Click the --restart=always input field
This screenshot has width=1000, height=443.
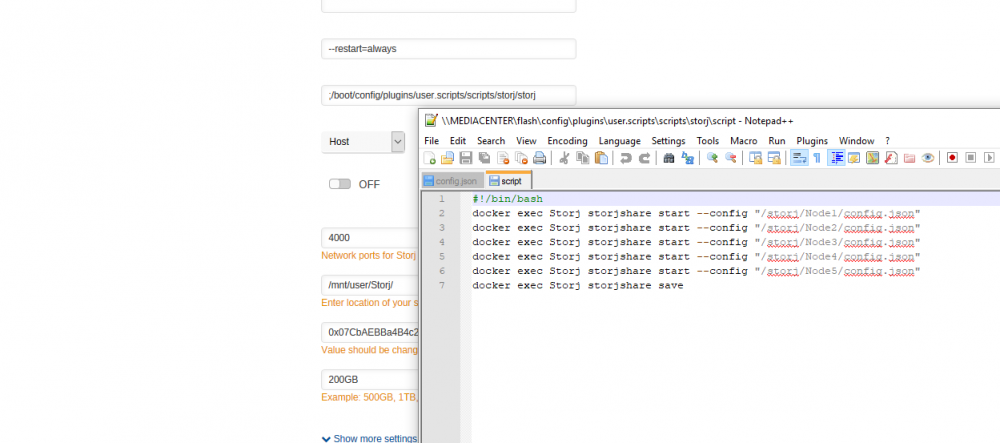pos(448,48)
